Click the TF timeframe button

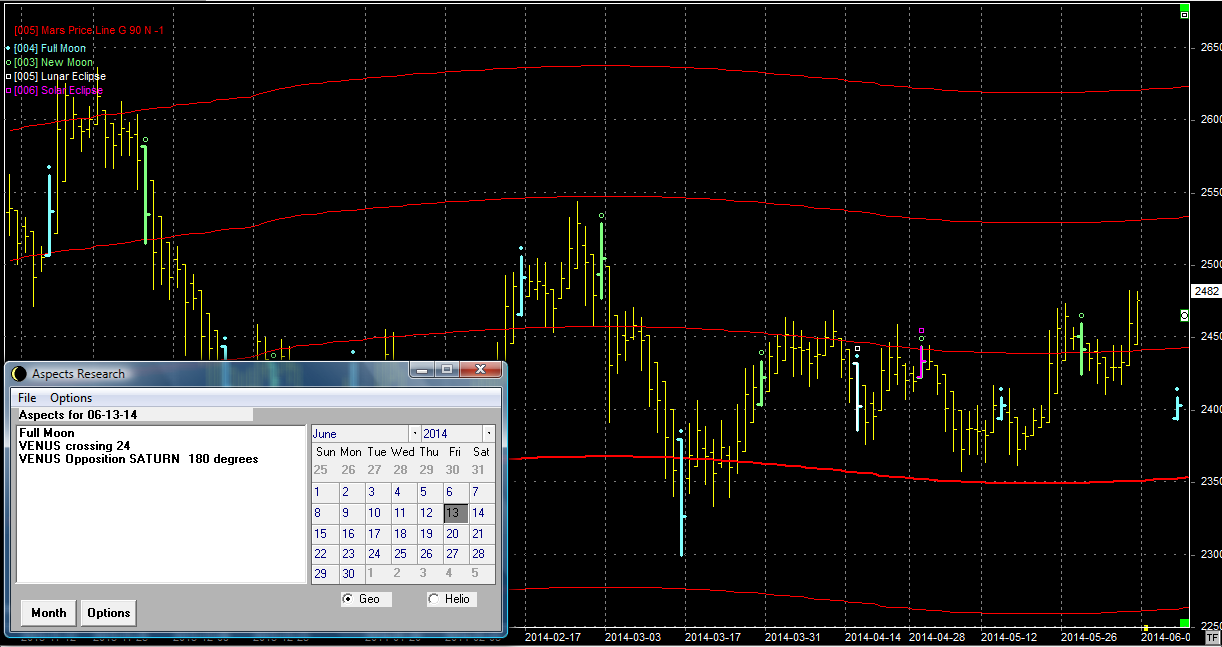[x=1213, y=637]
